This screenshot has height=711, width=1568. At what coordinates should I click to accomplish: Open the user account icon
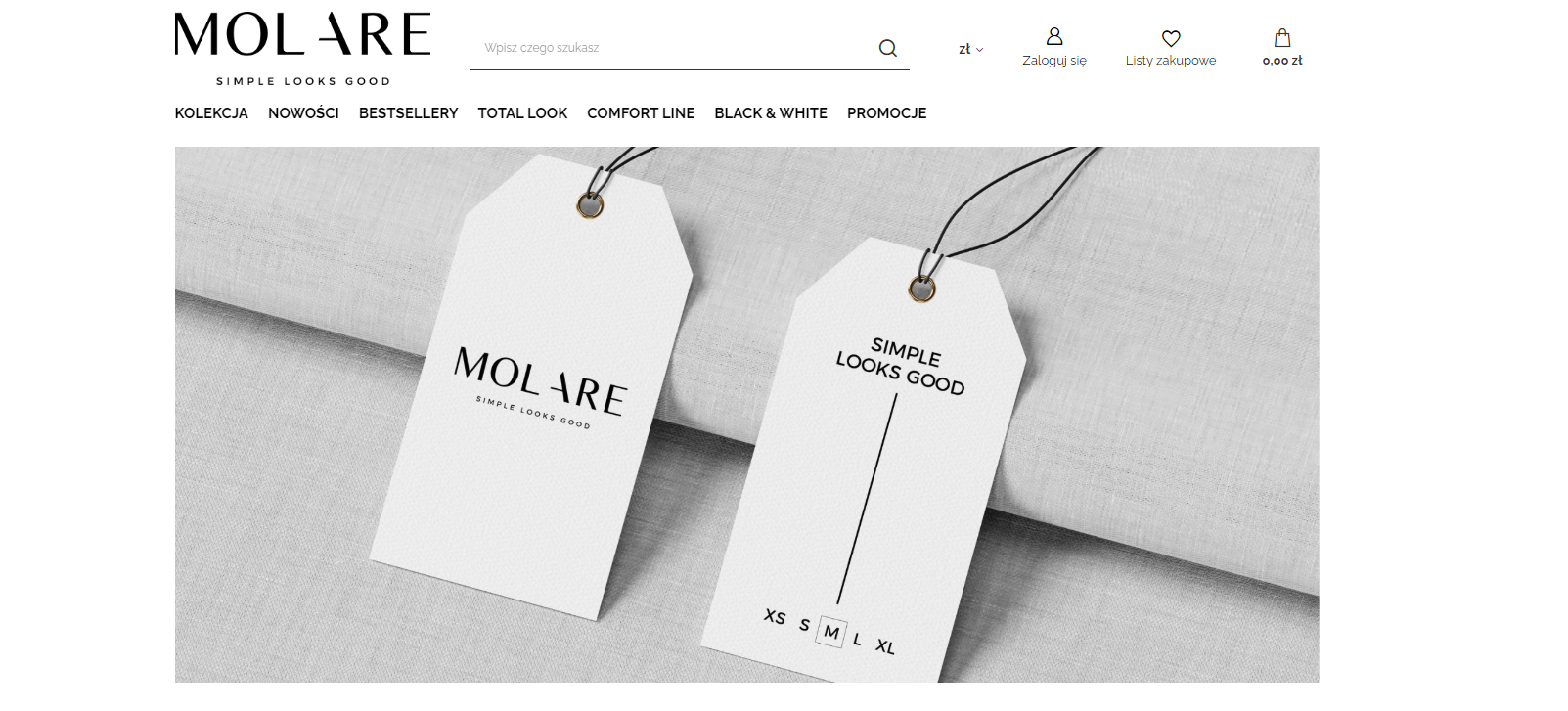(x=1053, y=36)
